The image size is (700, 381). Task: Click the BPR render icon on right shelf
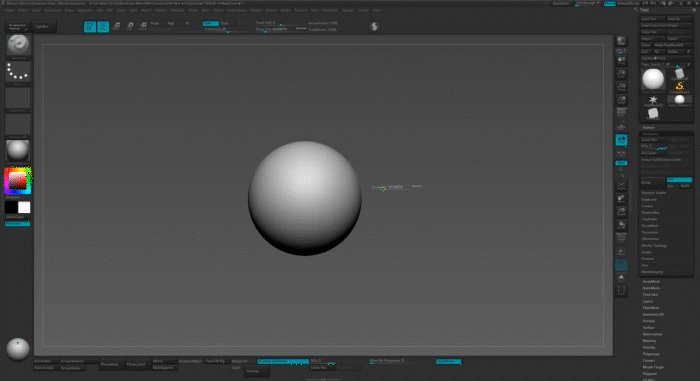click(x=621, y=41)
